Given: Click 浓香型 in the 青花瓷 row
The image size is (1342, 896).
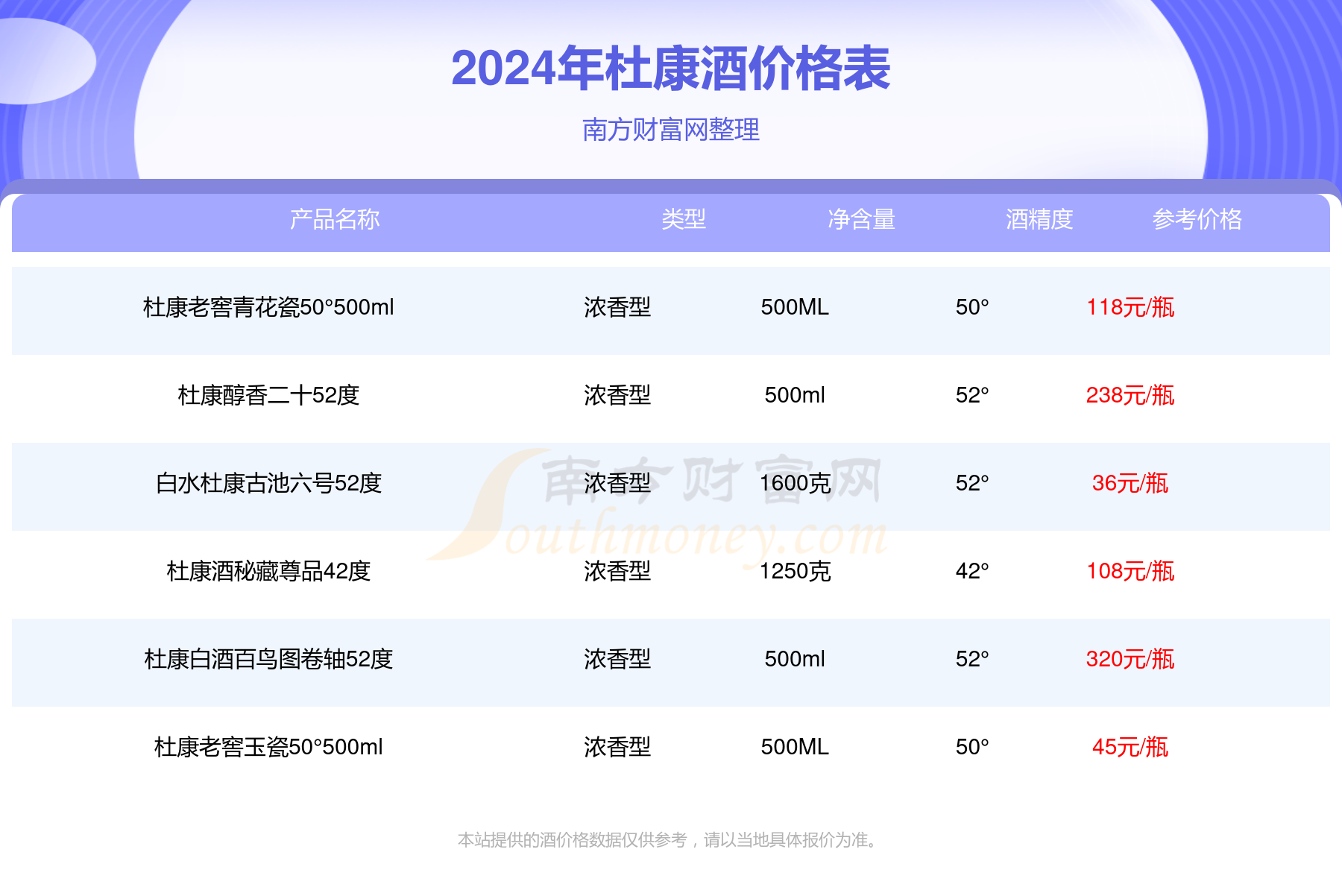Looking at the screenshot, I should pos(617,307).
